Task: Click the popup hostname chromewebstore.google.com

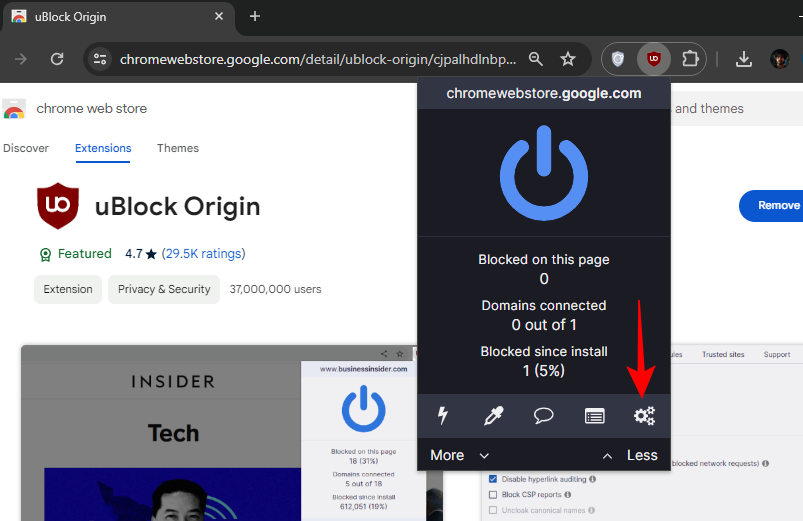Action: tap(544, 93)
